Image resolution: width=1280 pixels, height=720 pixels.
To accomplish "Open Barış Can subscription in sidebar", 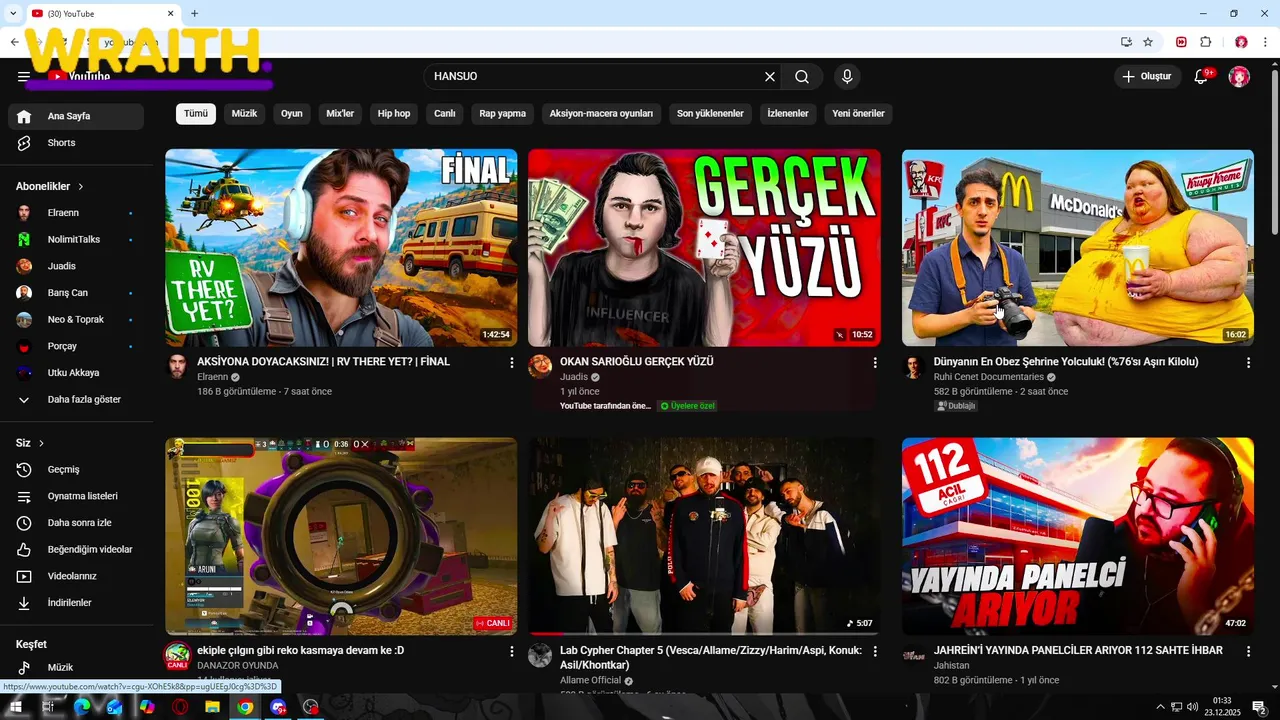I will [x=76, y=293].
